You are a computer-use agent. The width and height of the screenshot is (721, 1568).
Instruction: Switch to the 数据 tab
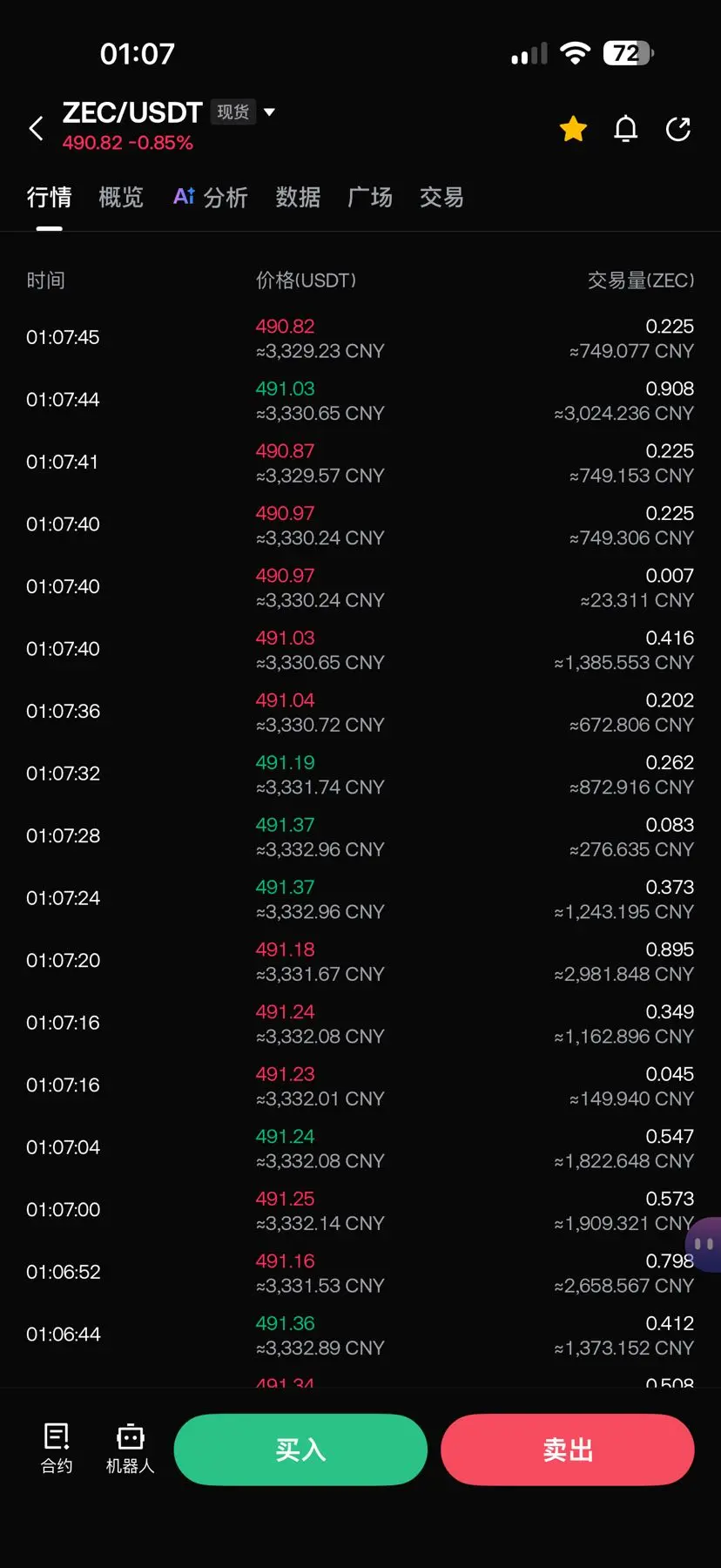[298, 198]
